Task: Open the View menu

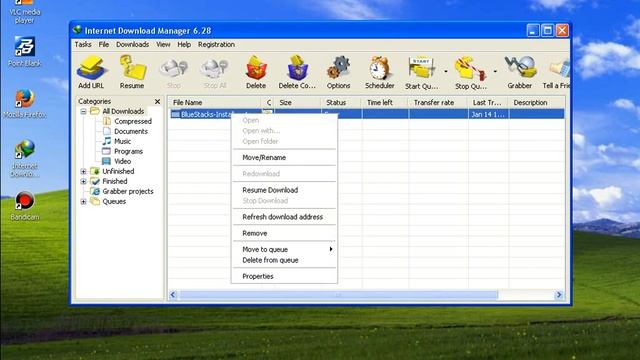Action: (x=163, y=44)
